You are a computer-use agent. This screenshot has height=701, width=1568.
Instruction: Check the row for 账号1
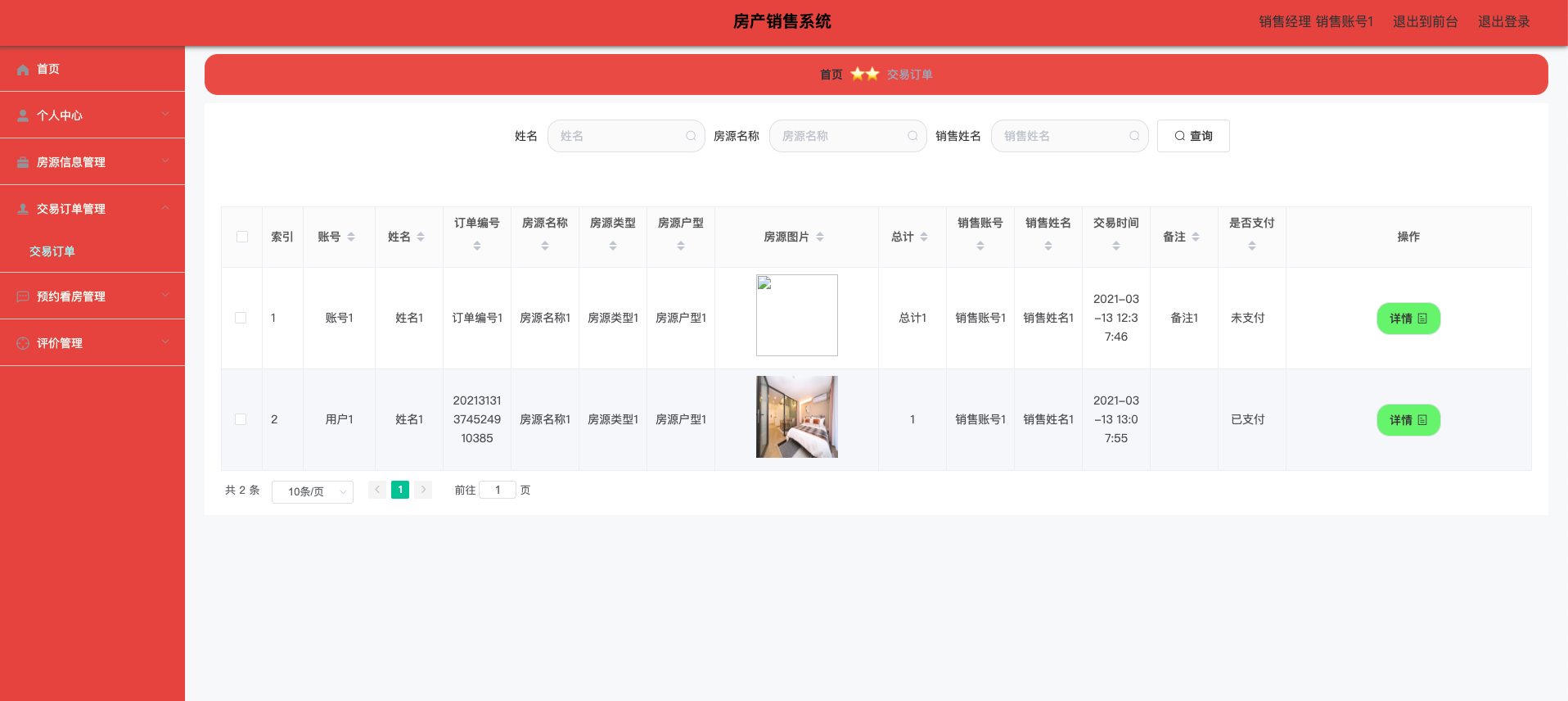241,318
